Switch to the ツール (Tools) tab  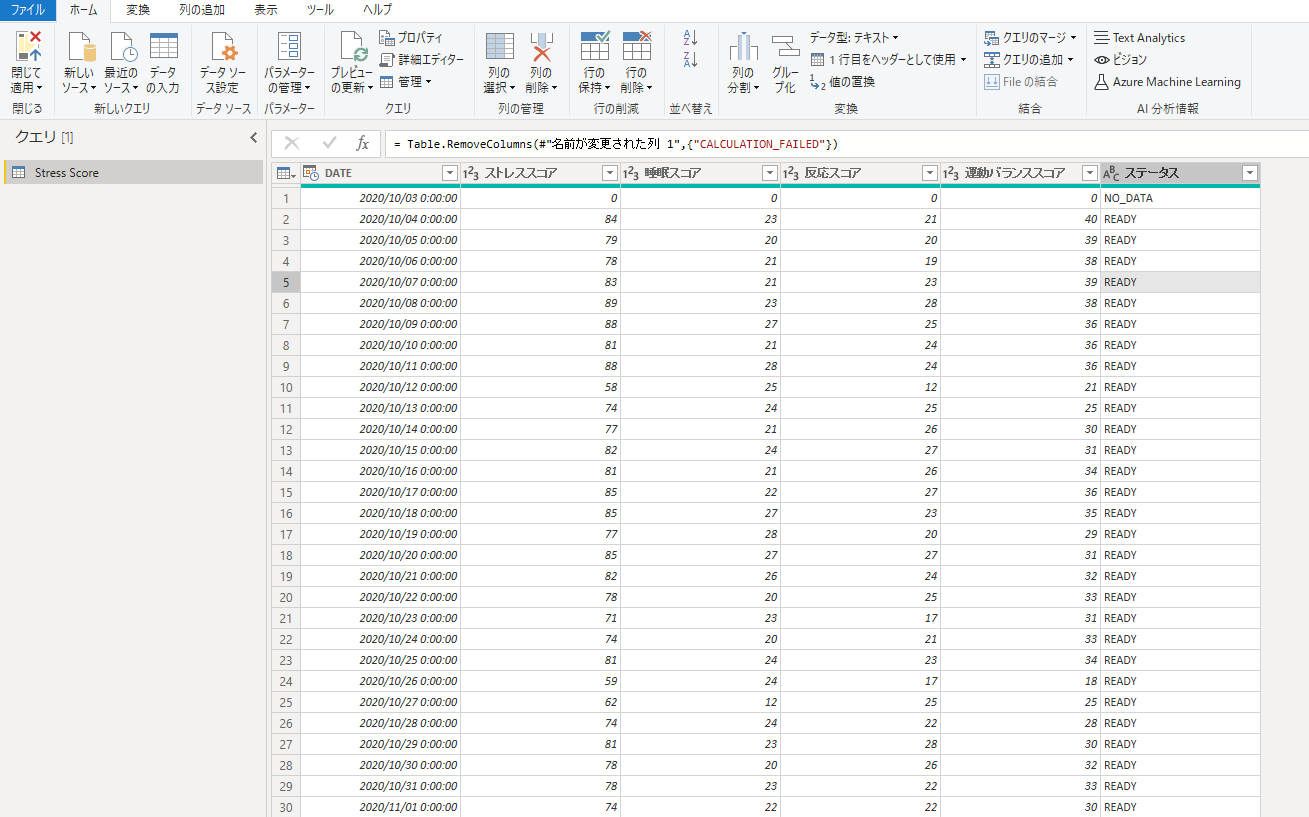tap(320, 10)
